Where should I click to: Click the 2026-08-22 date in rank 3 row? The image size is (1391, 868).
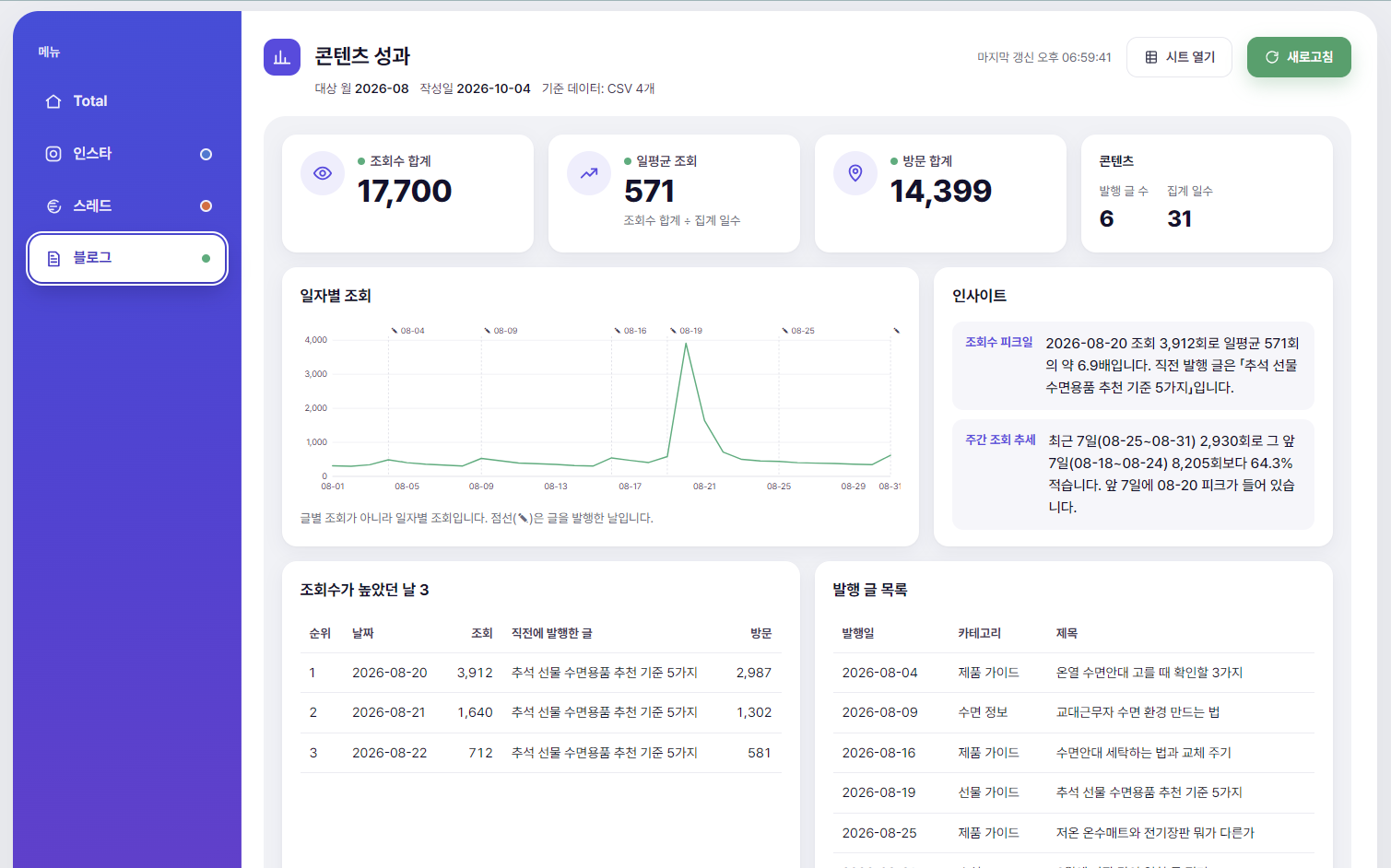390,753
